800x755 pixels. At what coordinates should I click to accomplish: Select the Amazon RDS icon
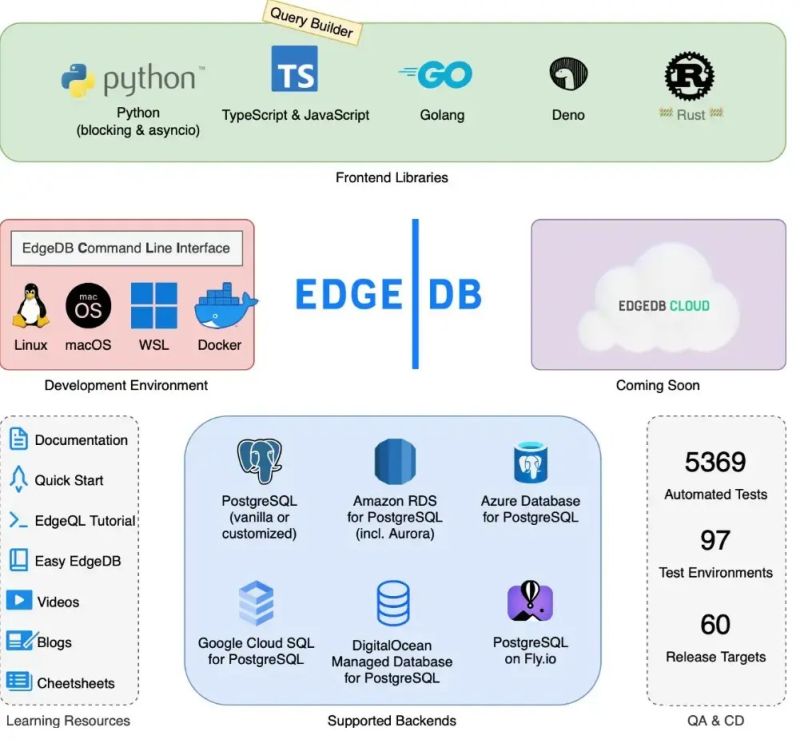[392, 459]
